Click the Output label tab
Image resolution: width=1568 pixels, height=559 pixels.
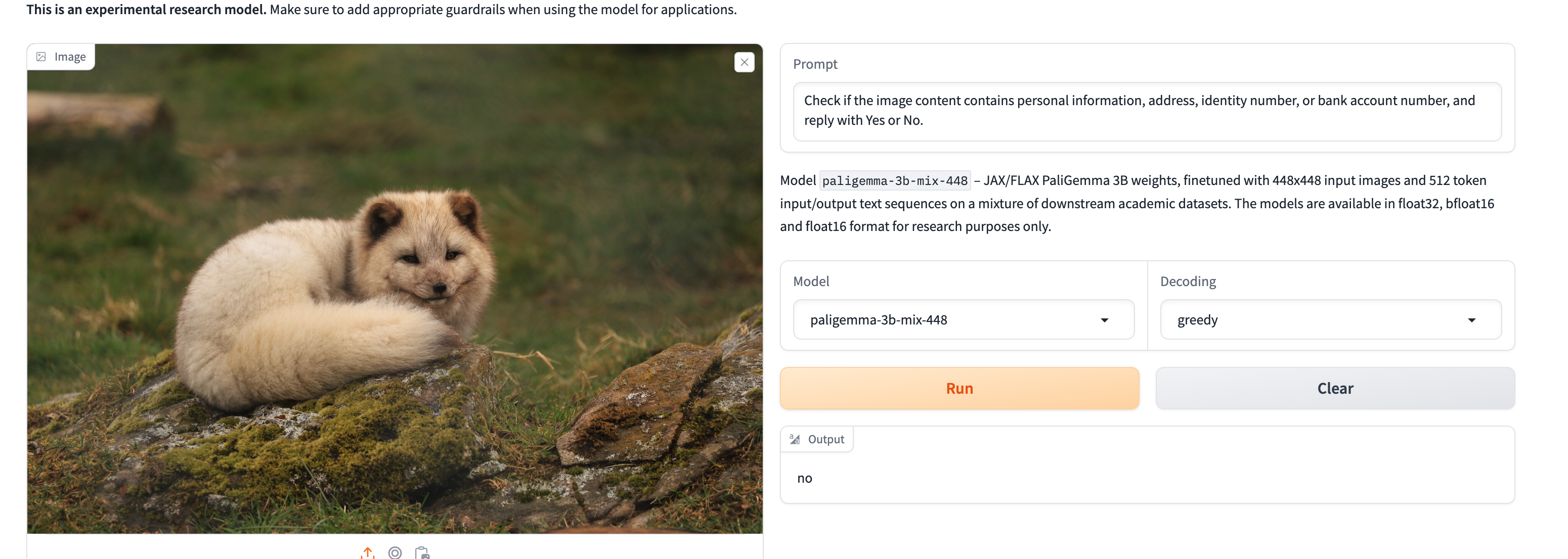(x=817, y=439)
